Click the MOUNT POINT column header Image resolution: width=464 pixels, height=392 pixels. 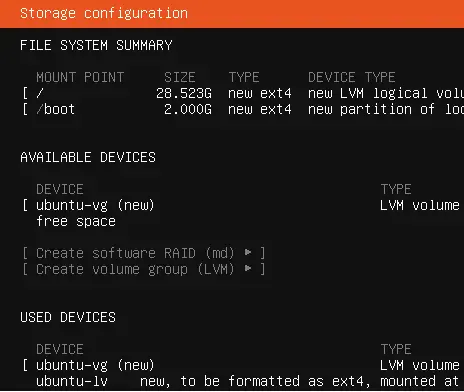(80, 77)
